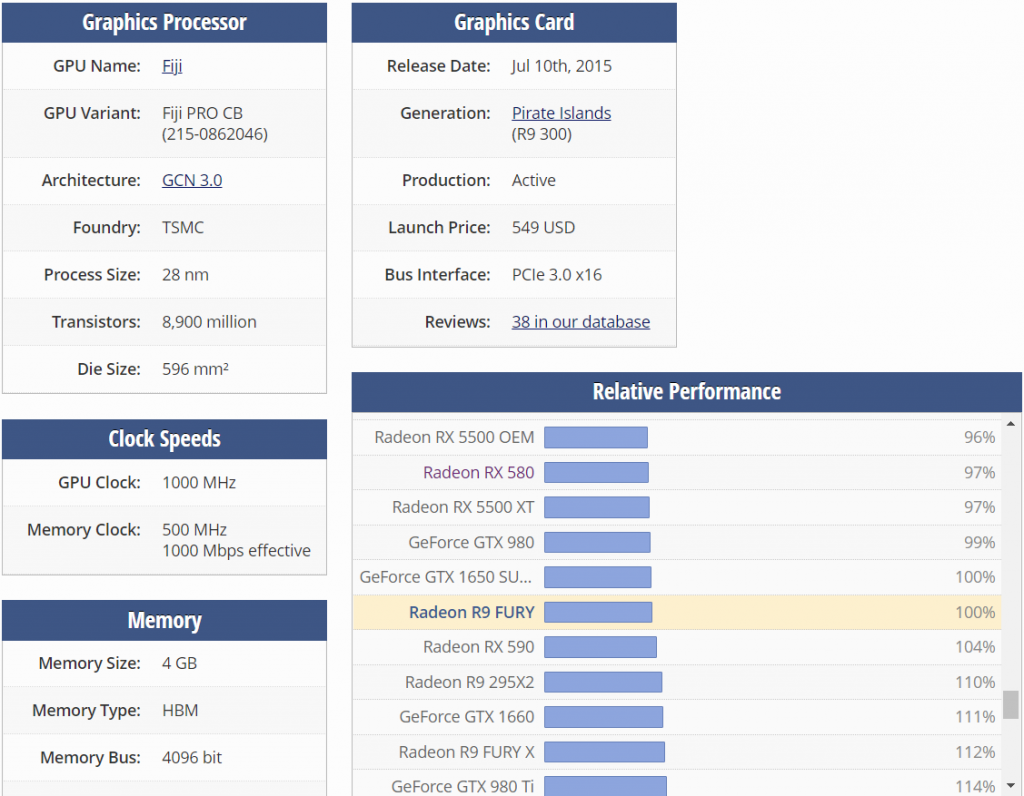Open the GeForce GTX 980 entry

pos(471,543)
